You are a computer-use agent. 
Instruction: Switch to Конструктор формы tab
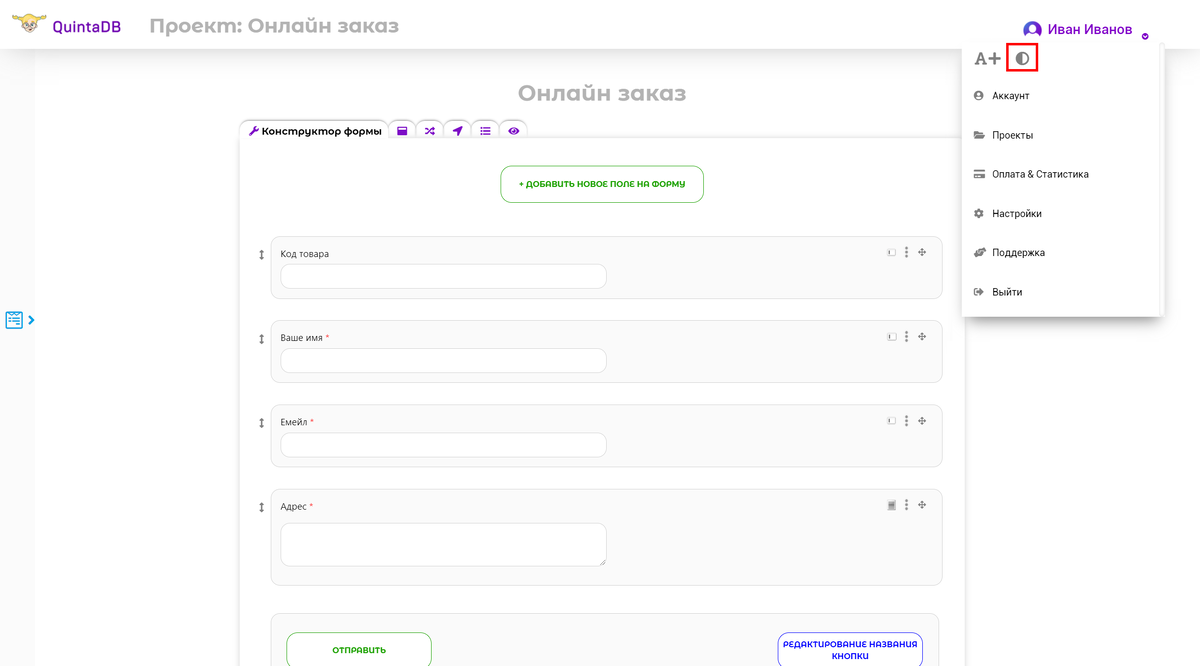point(314,131)
